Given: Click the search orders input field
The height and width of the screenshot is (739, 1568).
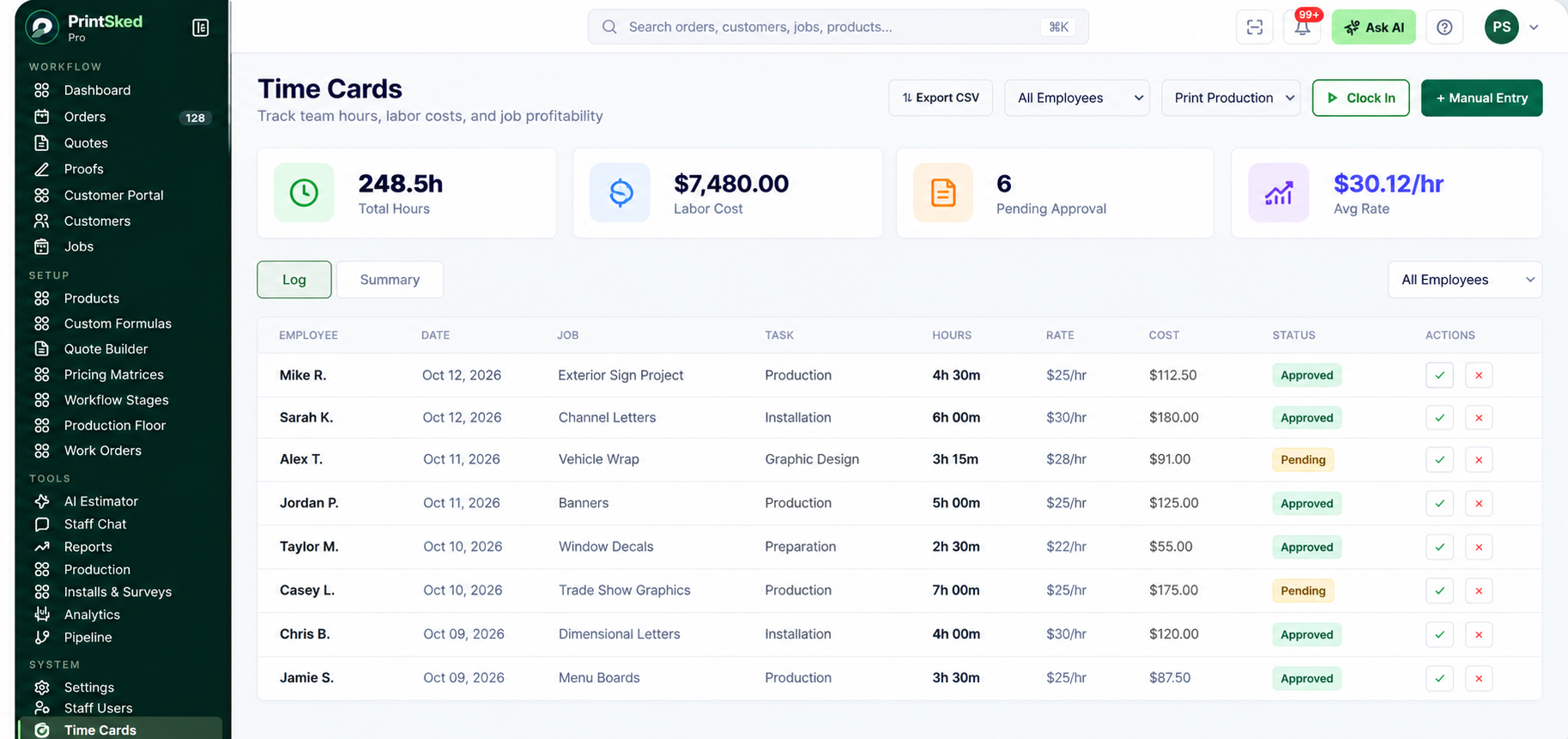Looking at the screenshot, I should click(838, 27).
